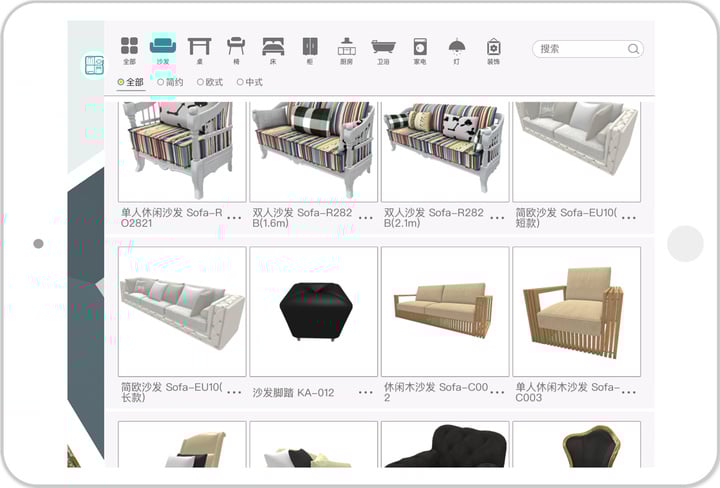
Task: Select the black footstool KA-012 thumbnail
Action: pyautogui.click(x=314, y=312)
